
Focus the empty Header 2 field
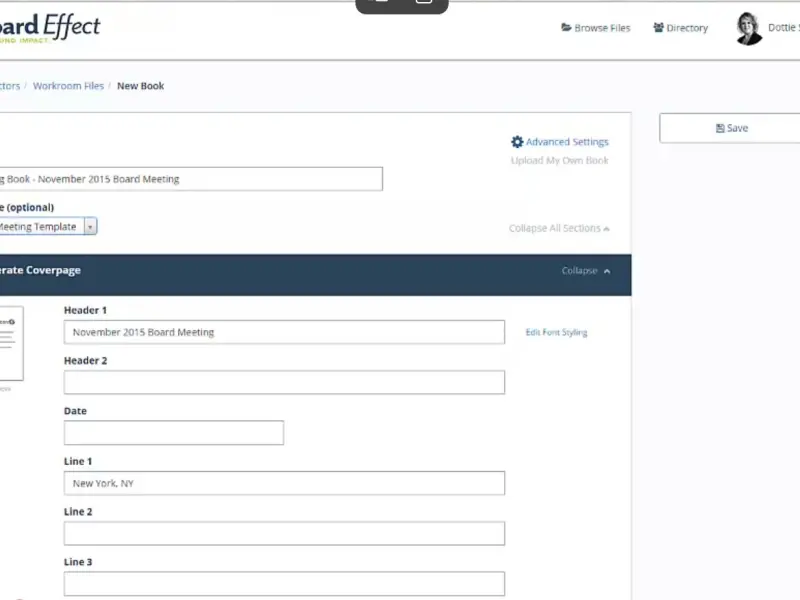click(284, 382)
